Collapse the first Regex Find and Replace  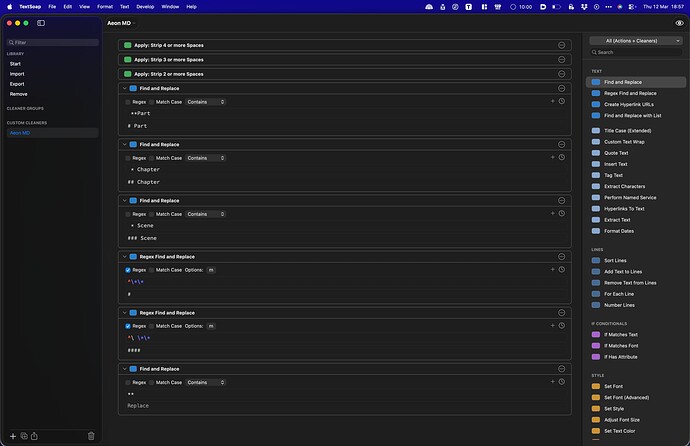click(125, 256)
